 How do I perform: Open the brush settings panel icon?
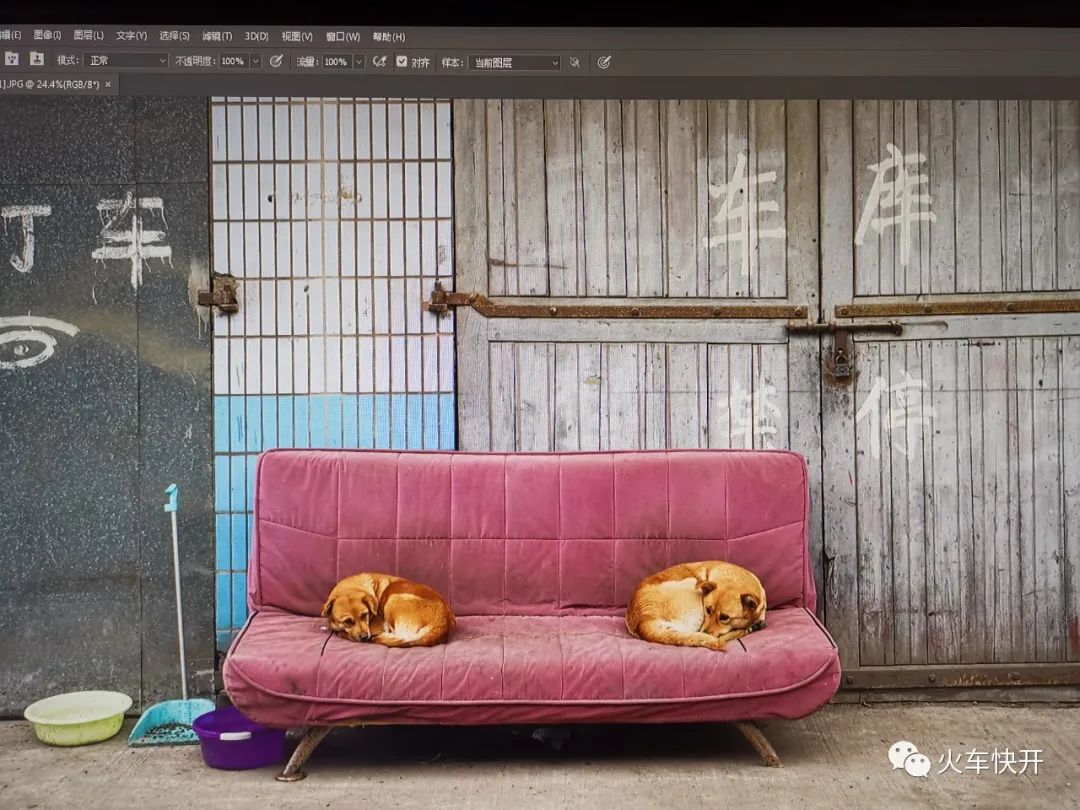point(12,59)
